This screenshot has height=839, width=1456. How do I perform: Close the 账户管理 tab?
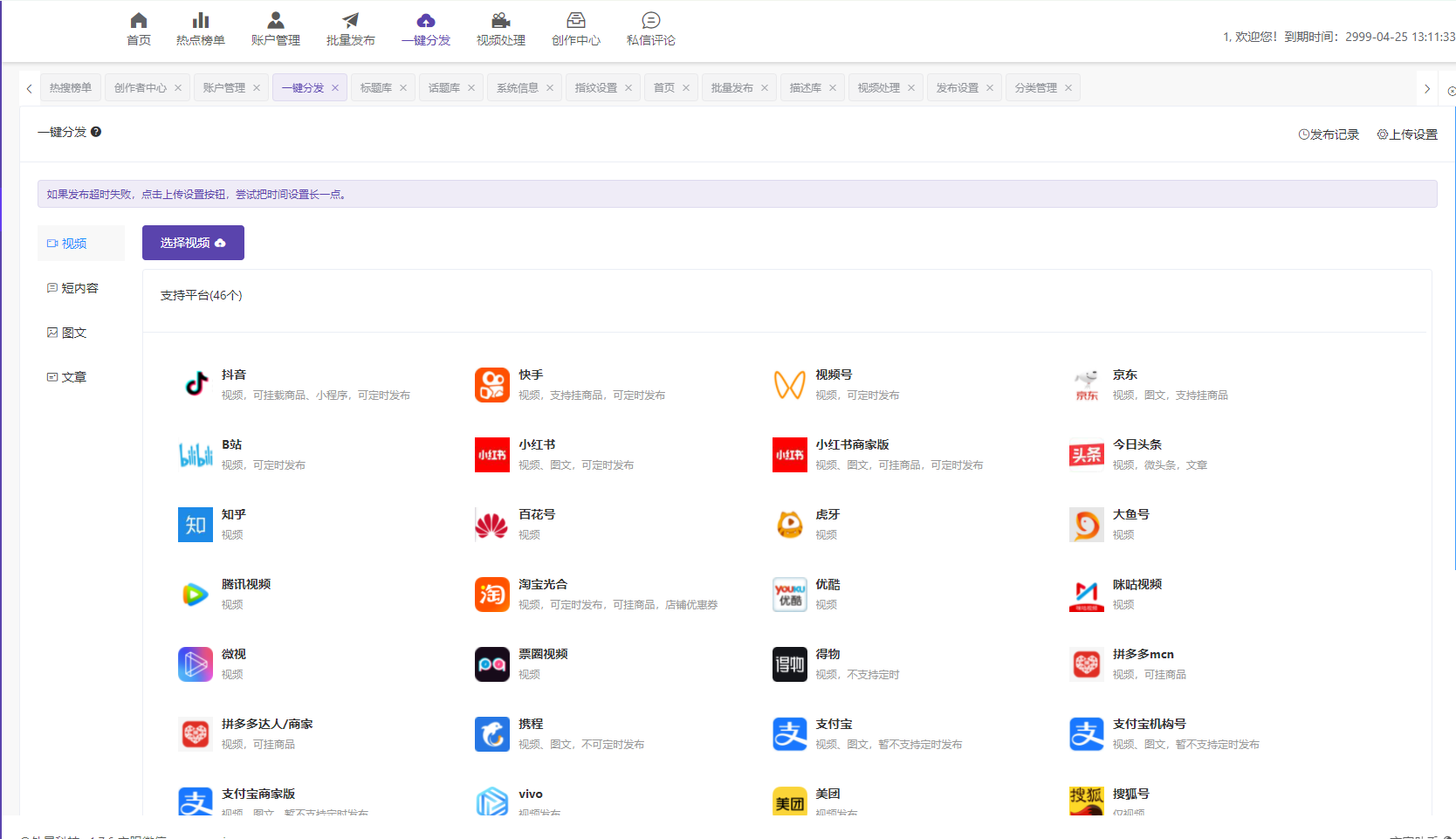(x=257, y=87)
